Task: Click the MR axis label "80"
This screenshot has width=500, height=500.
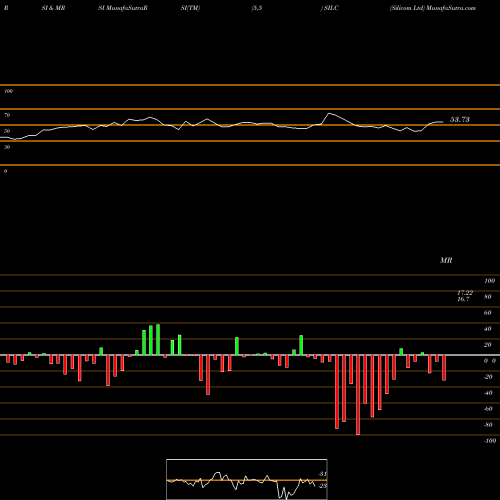Action: [488, 297]
